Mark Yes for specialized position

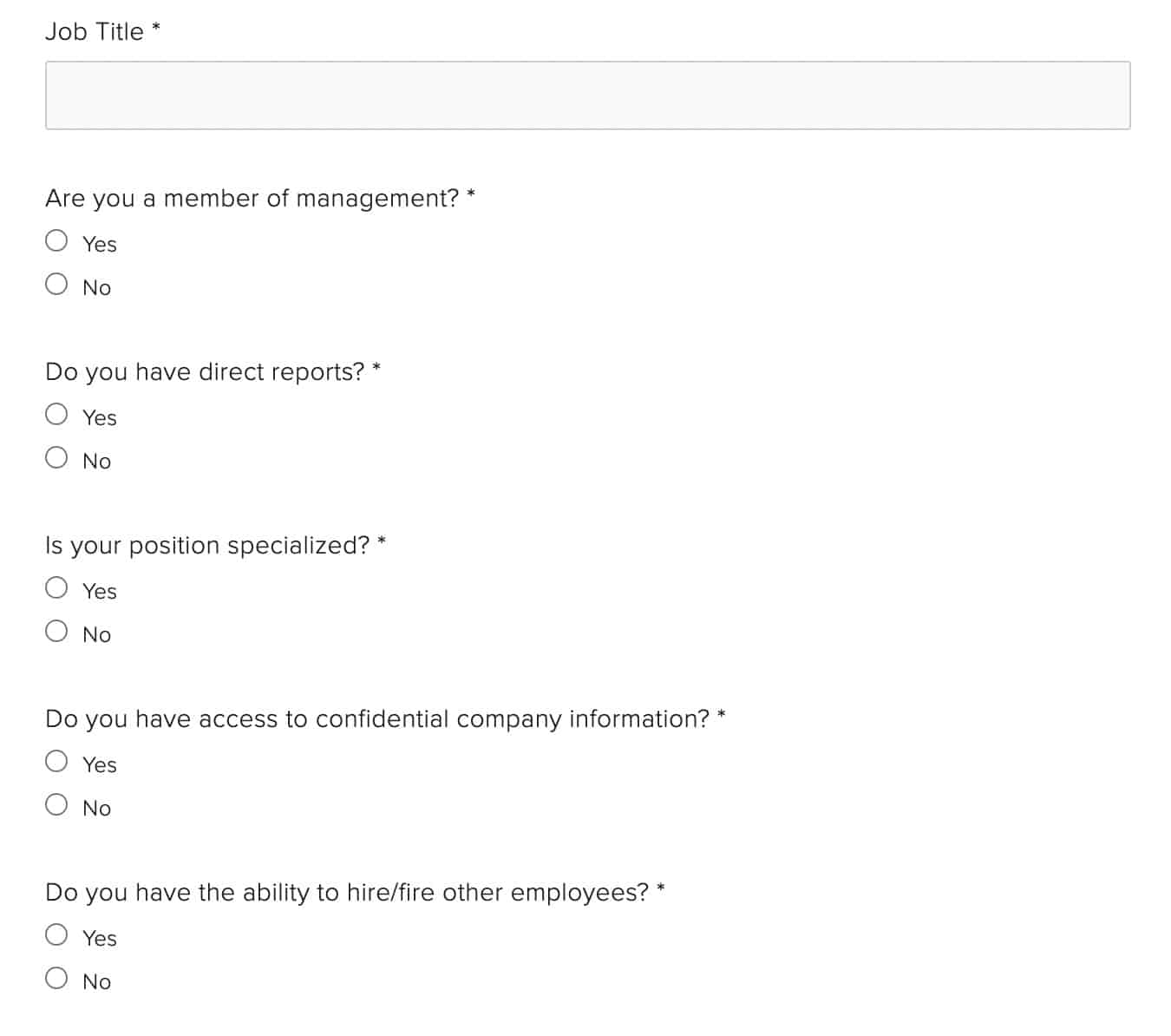pos(56,588)
